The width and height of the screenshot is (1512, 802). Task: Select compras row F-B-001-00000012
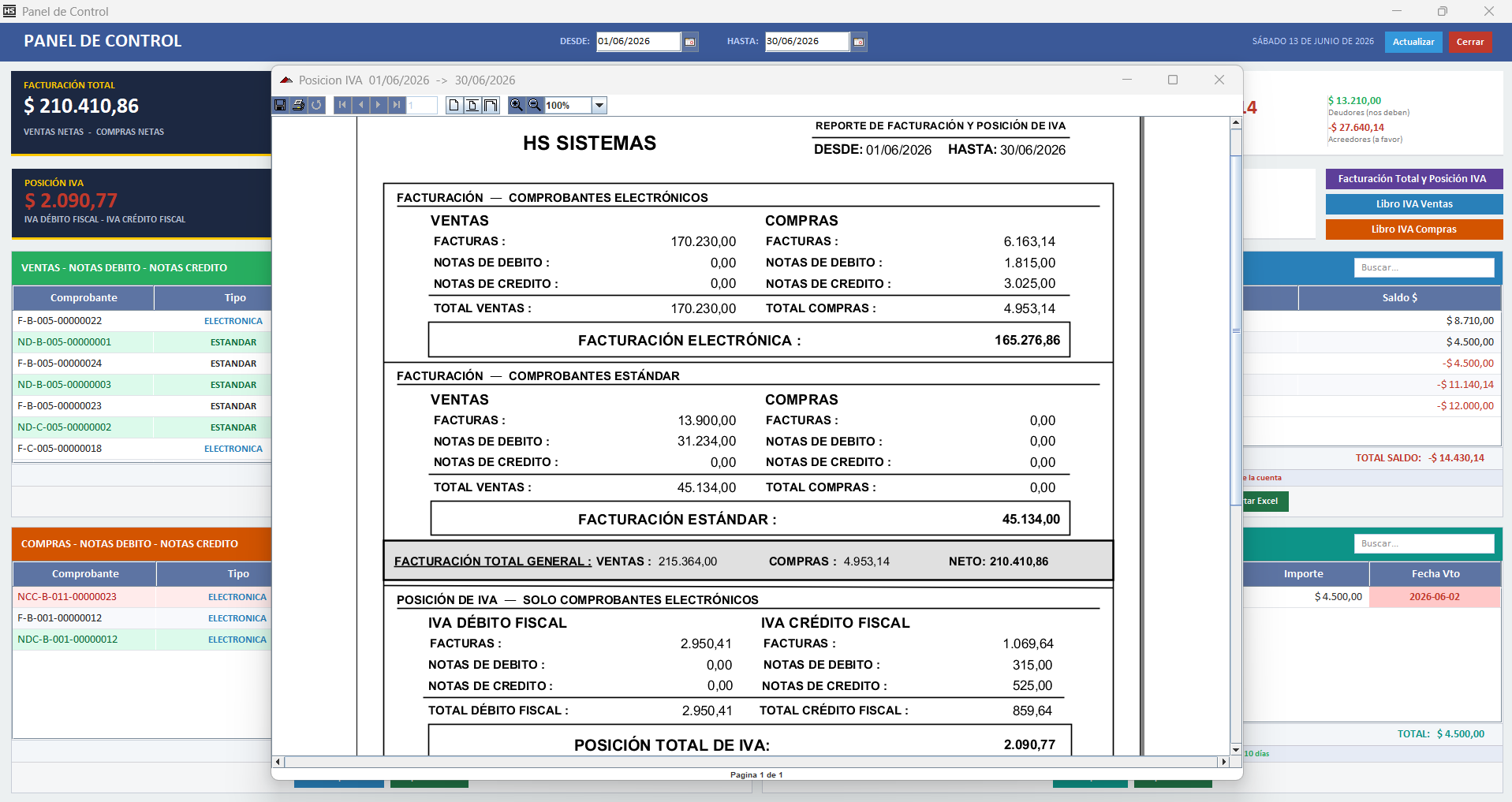coord(142,618)
